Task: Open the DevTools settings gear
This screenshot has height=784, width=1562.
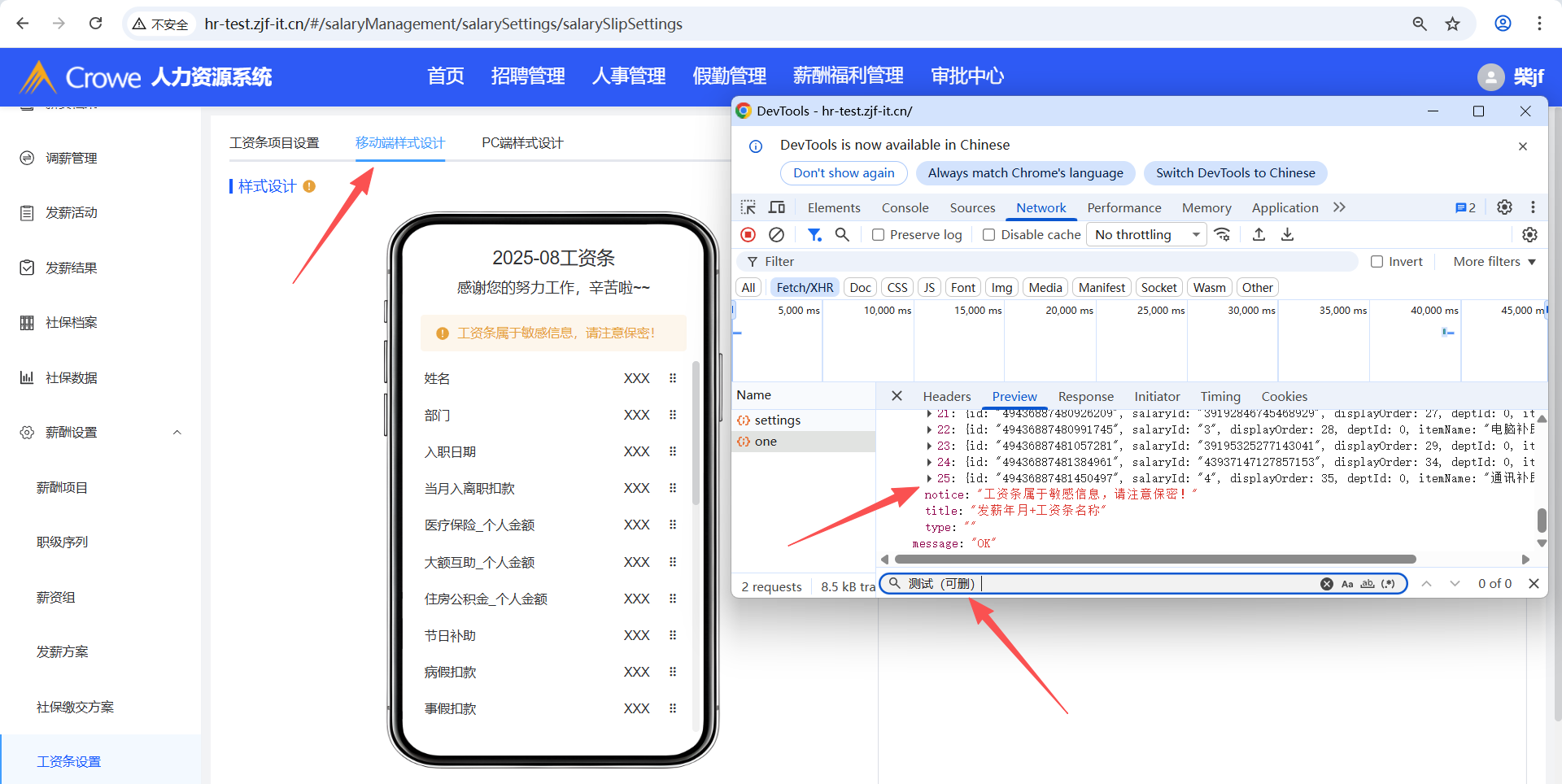Action: (1504, 207)
